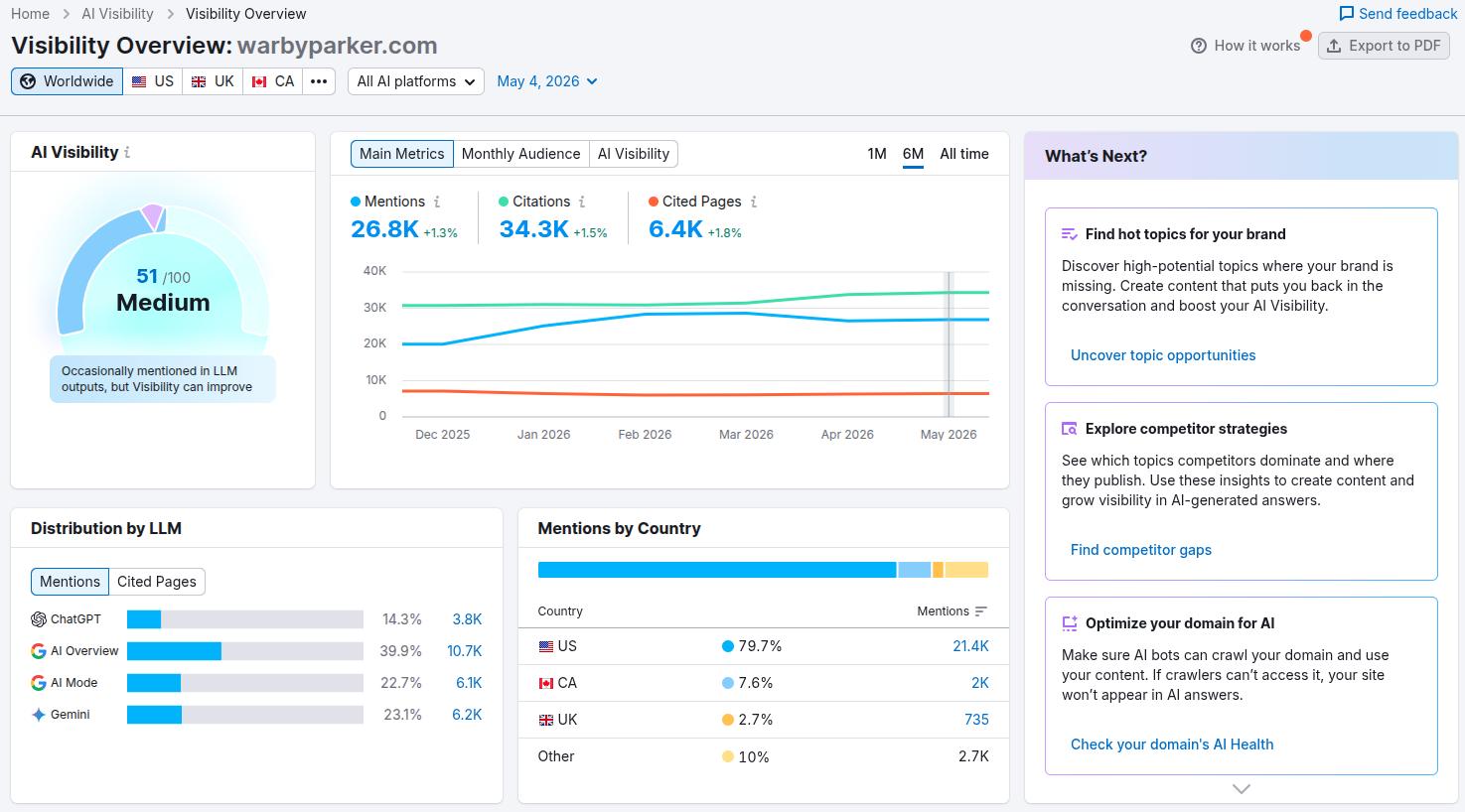The width and height of the screenshot is (1465, 812).
Task: Click the Send feedback chat icon
Action: point(1347,14)
